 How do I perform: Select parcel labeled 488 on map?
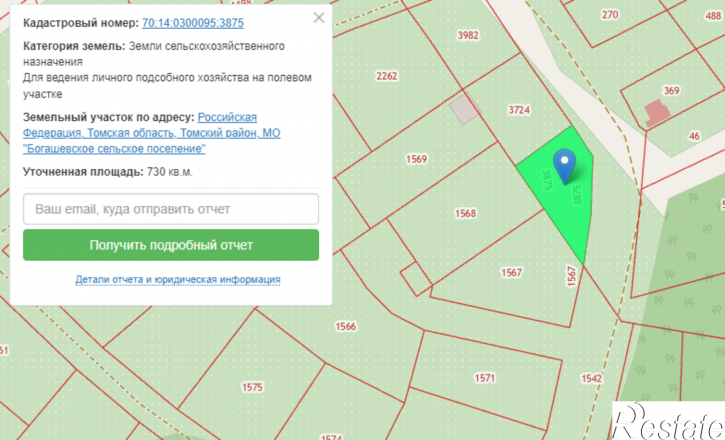[713, 16]
